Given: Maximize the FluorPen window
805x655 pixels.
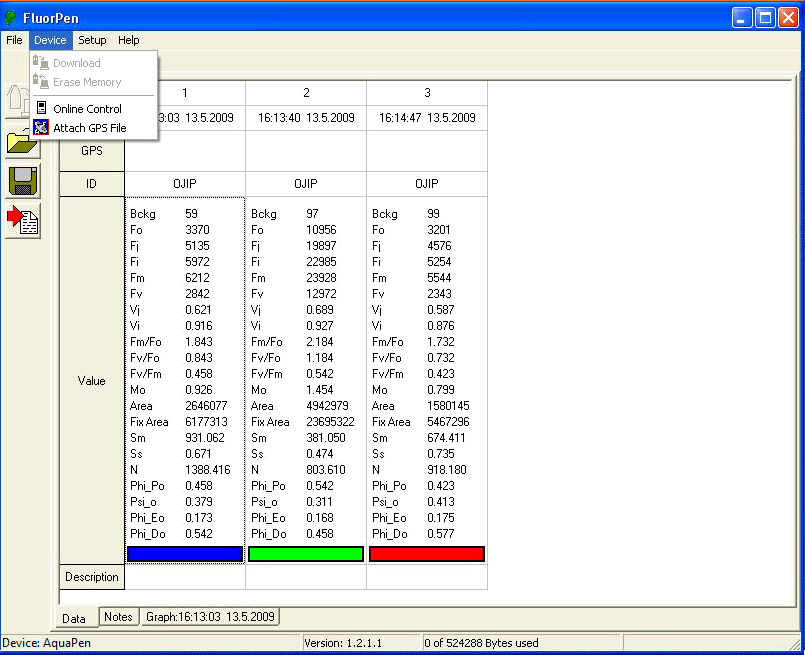Looking at the screenshot, I should point(765,18).
